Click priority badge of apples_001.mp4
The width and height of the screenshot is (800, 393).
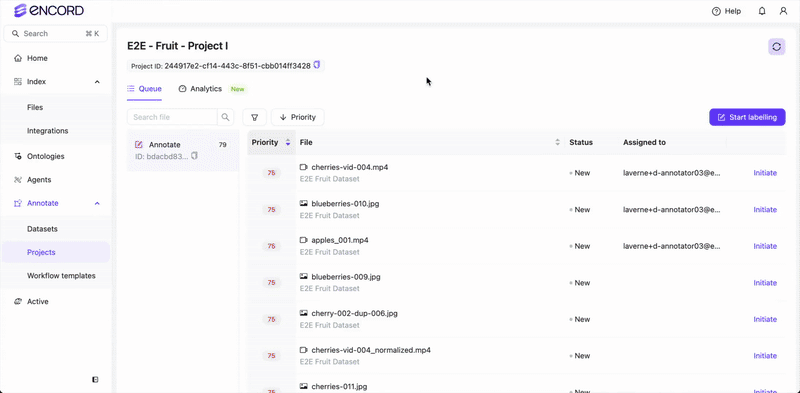tap(271, 246)
